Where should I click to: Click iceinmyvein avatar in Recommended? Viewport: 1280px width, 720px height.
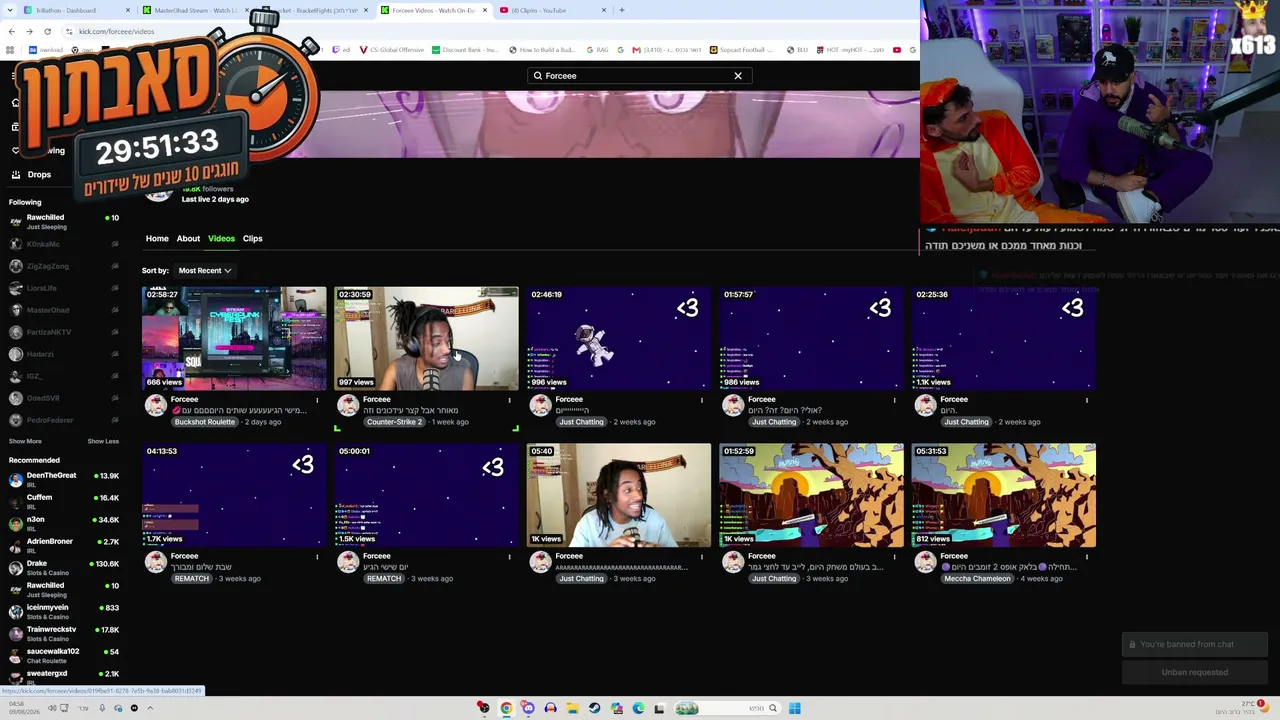(x=15, y=612)
